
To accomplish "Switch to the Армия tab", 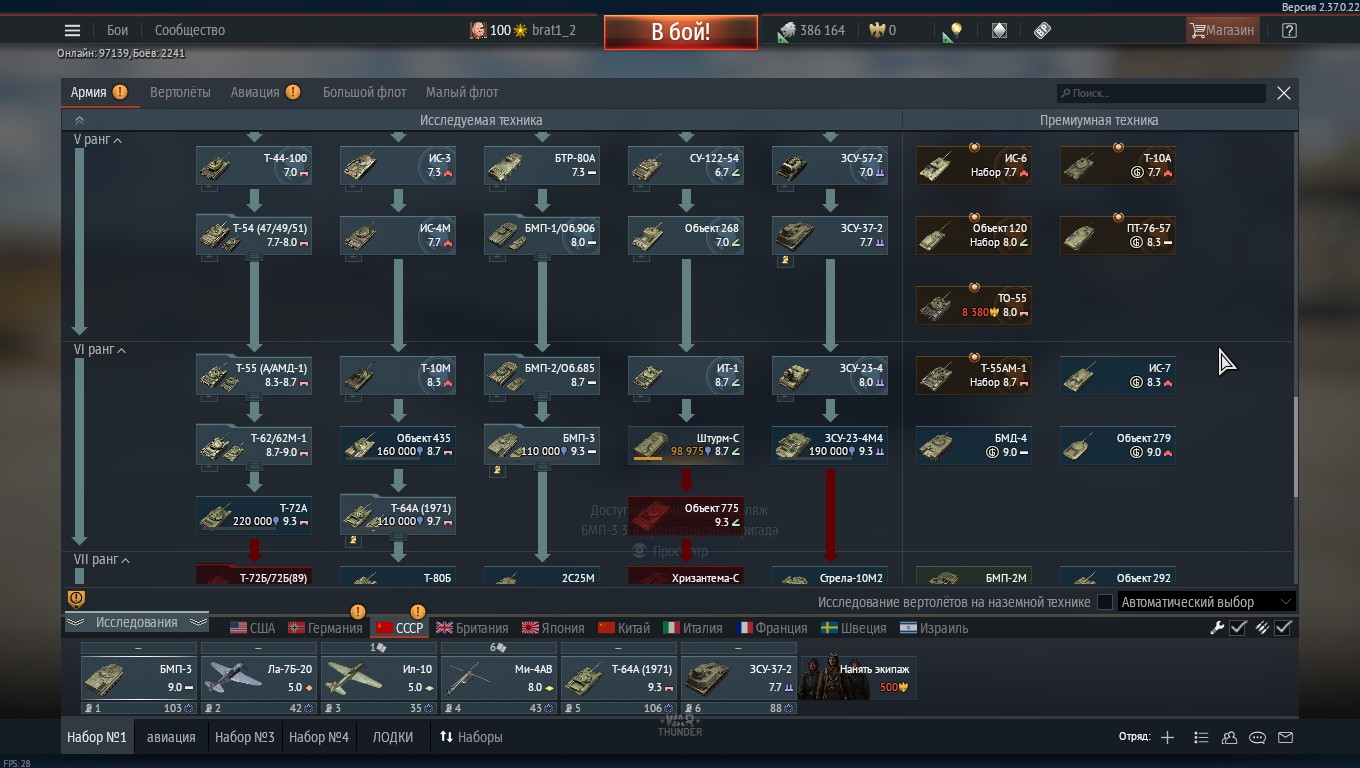I will pyautogui.click(x=99, y=92).
